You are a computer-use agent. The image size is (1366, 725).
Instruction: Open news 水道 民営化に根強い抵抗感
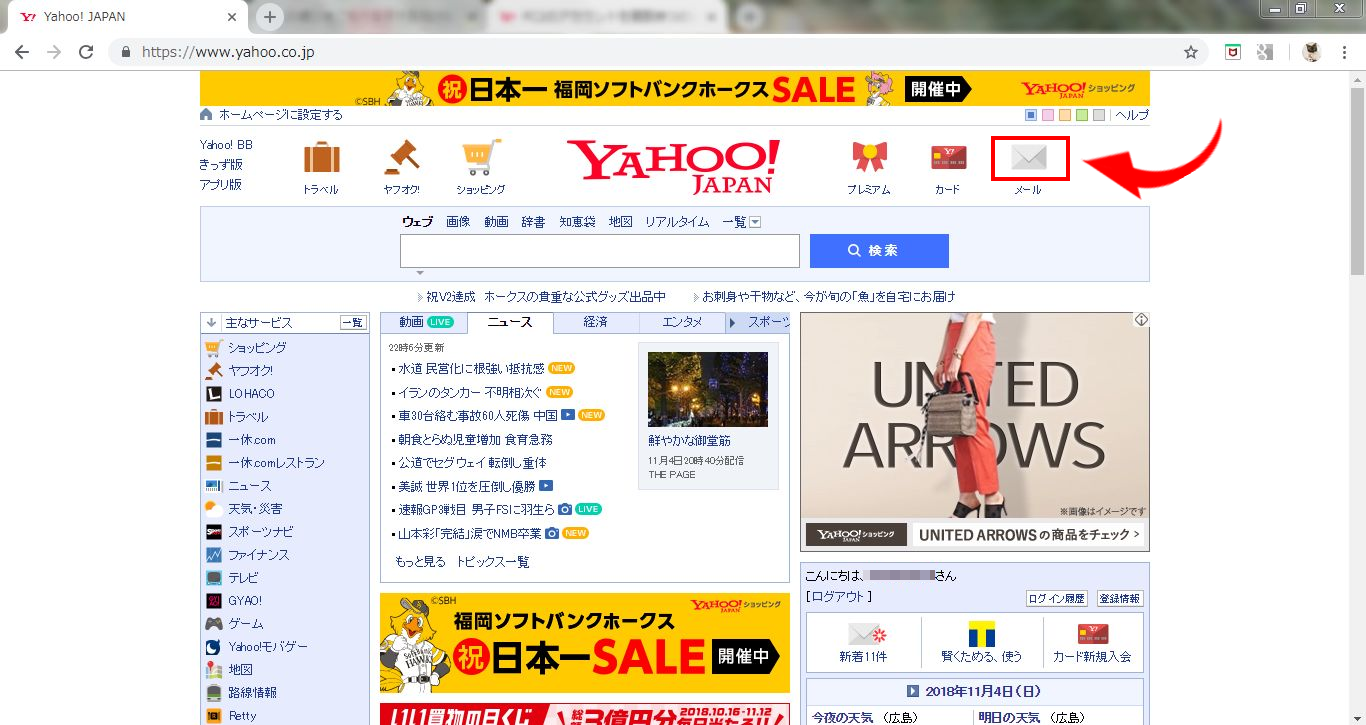coord(472,369)
